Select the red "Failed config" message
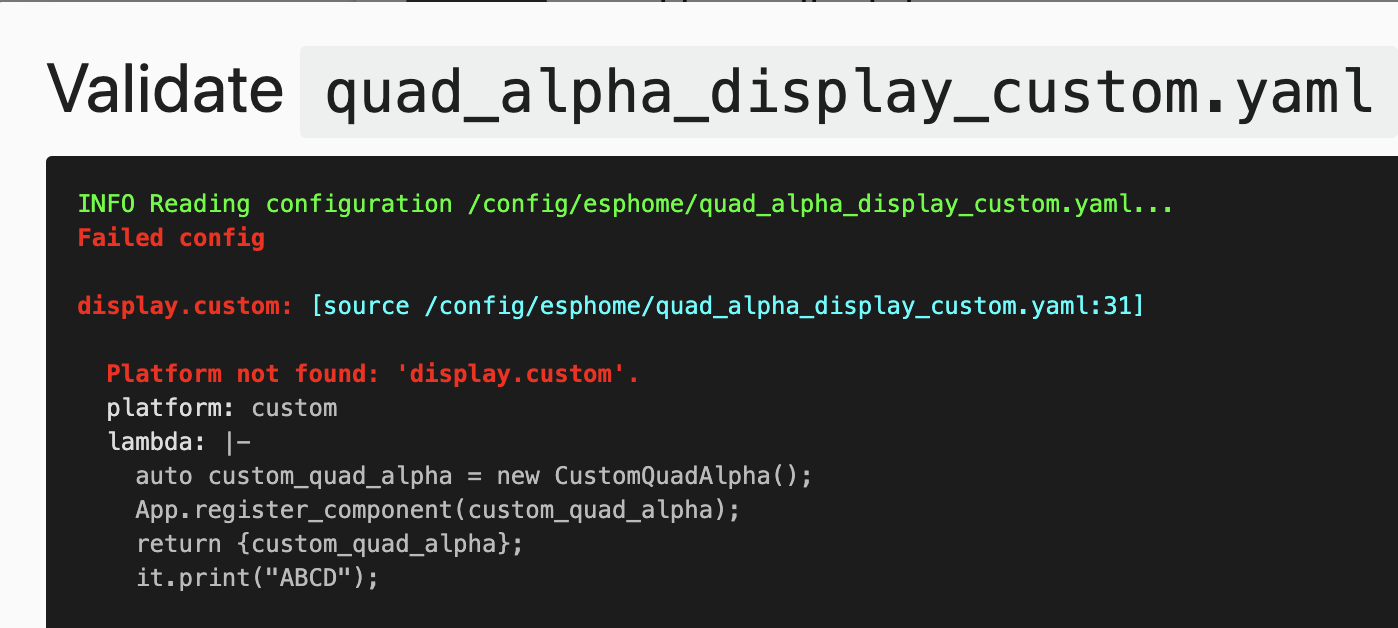The height and width of the screenshot is (628, 1398). (171, 238)
